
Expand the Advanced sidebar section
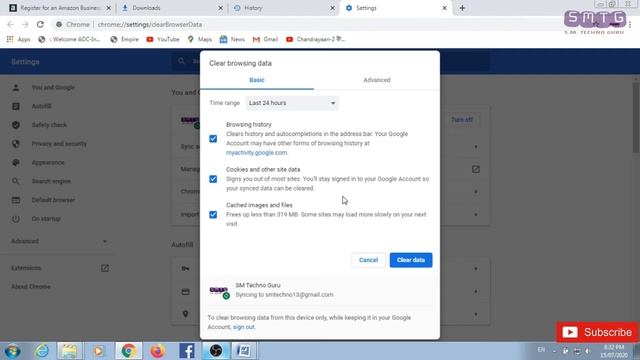[x=59, y=241]
